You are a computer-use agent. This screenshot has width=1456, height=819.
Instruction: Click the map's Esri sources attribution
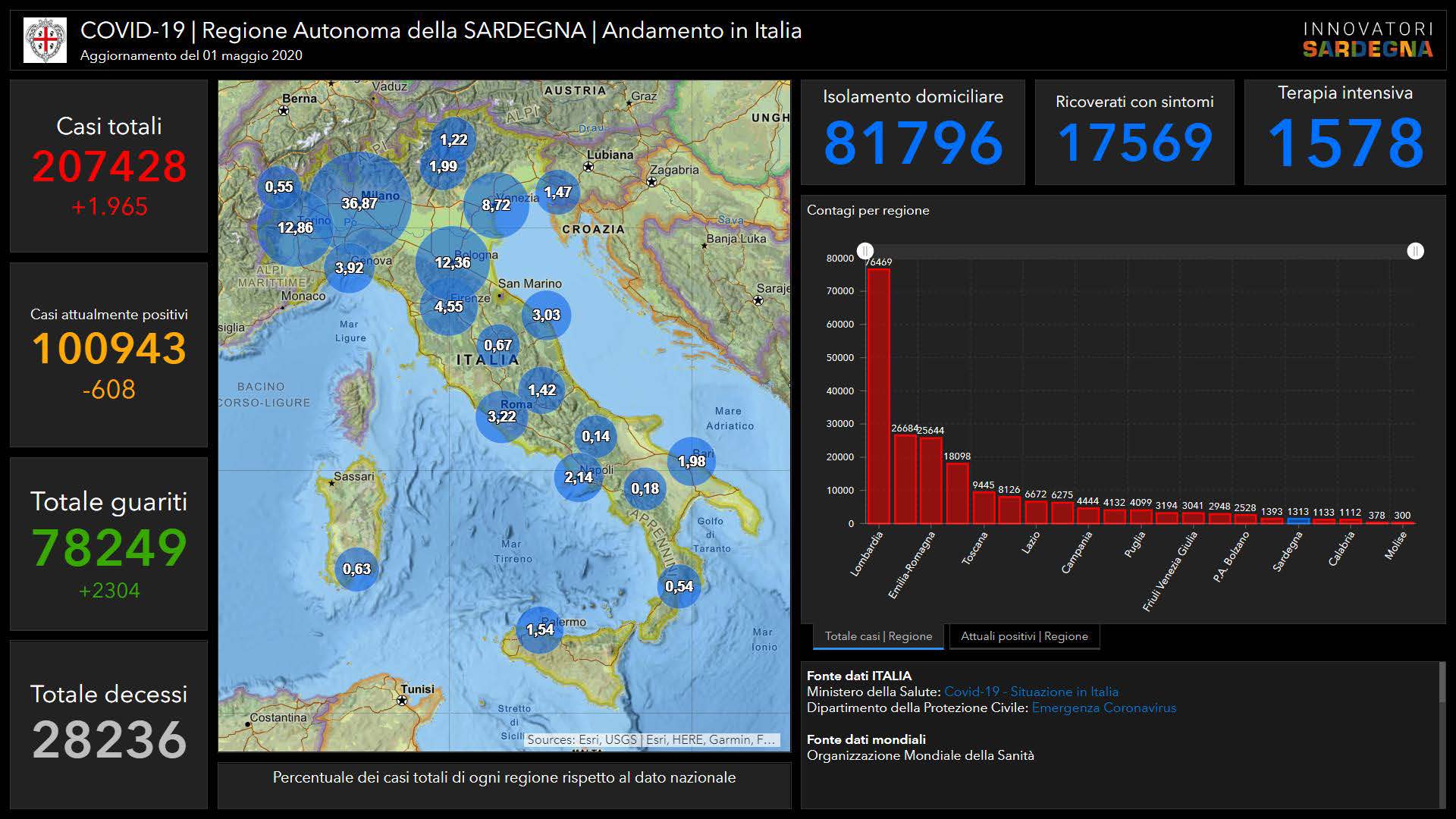tap(651, 739)
